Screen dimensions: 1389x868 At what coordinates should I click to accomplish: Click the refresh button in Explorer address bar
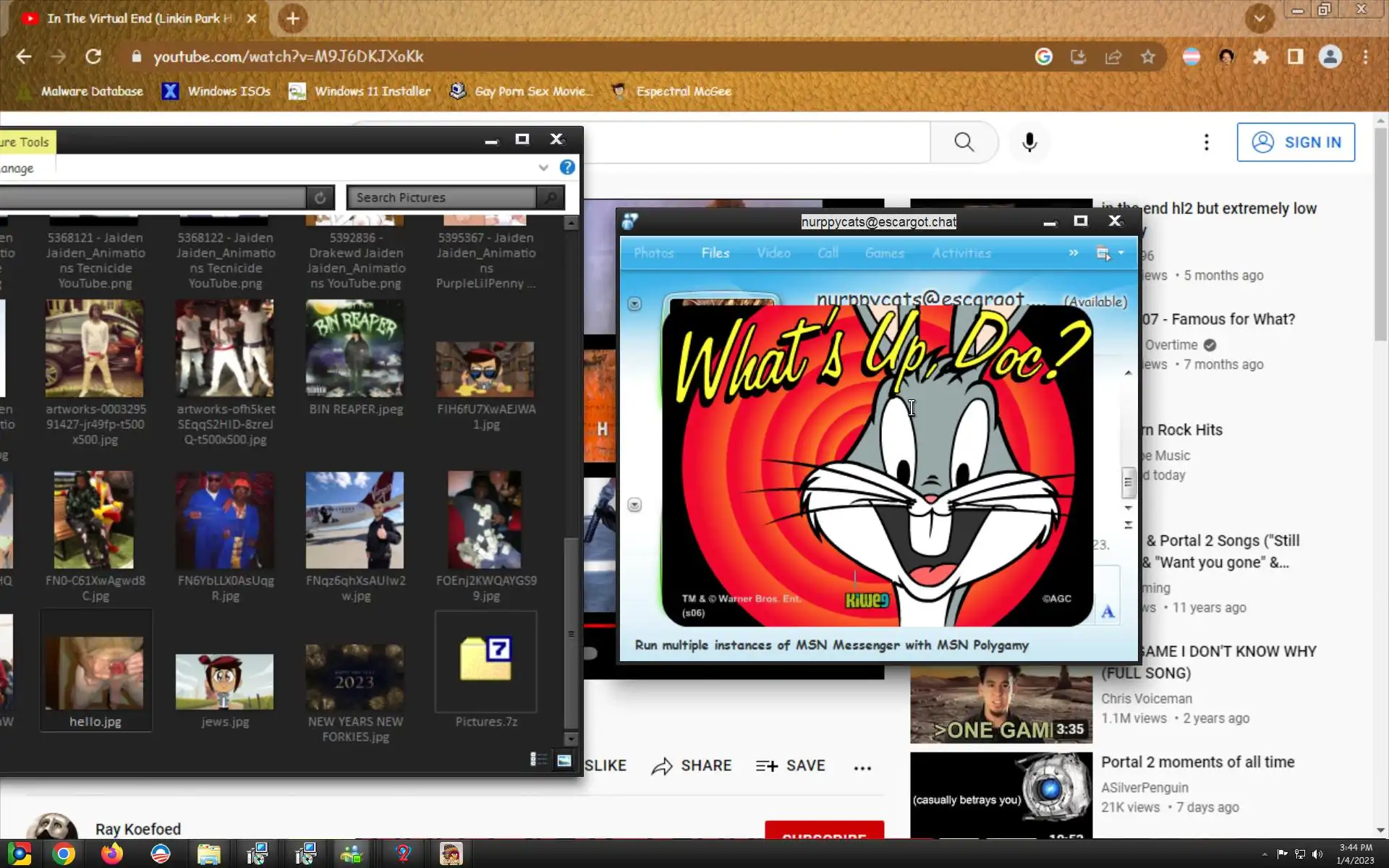320,197
